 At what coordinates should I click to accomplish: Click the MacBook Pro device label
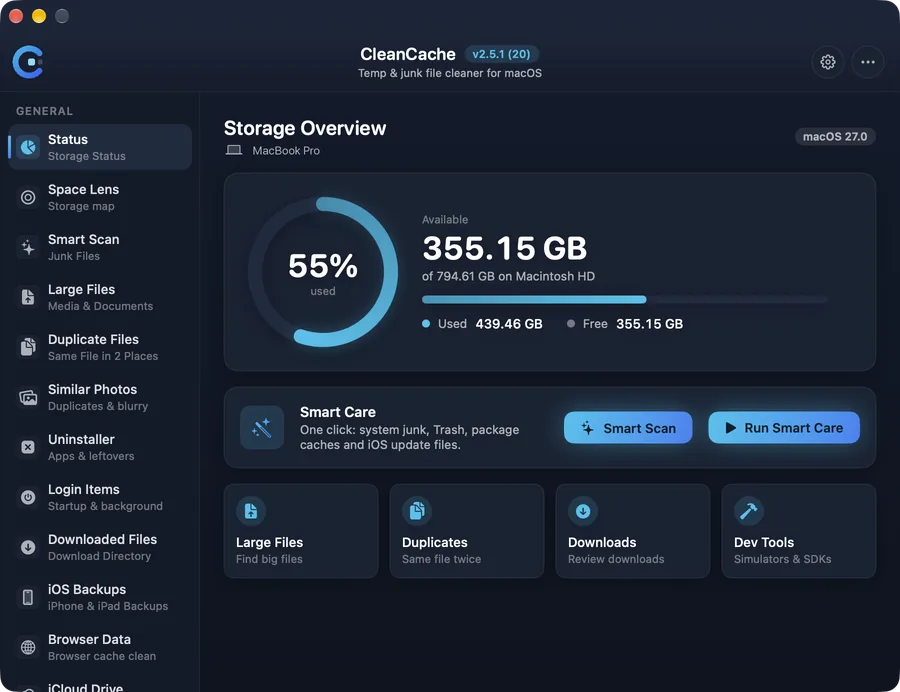[286, 150]
